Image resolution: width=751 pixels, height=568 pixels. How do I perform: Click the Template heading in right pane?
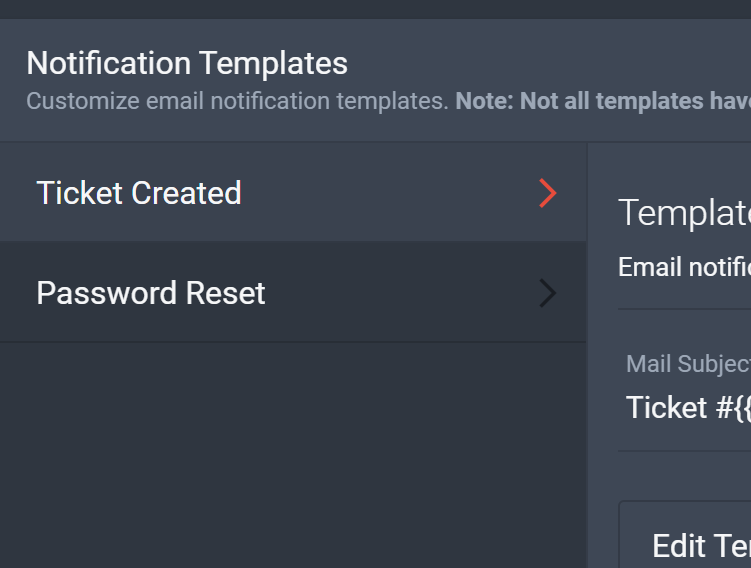click(x=684, y=213)
